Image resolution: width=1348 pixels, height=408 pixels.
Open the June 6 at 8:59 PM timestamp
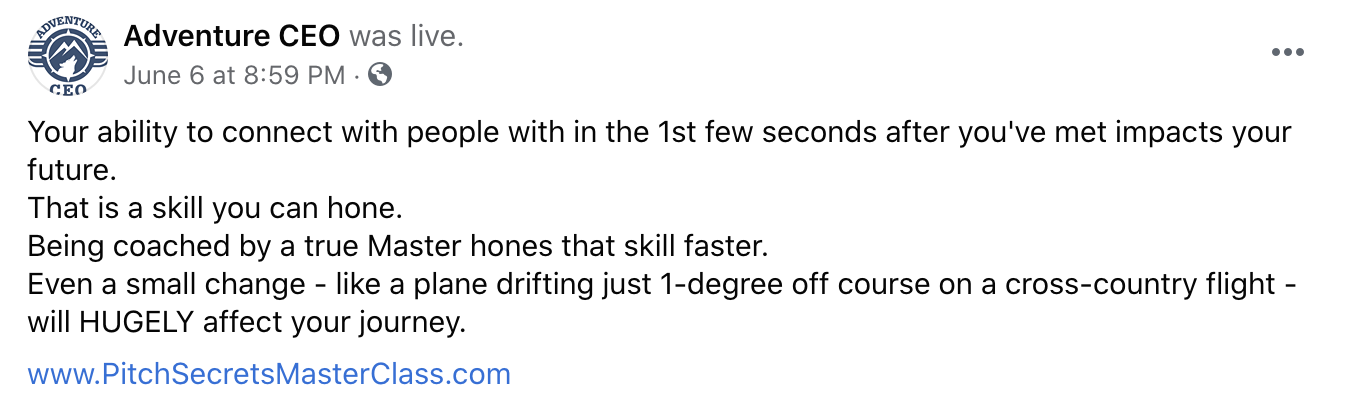click(x=235, y=74)
